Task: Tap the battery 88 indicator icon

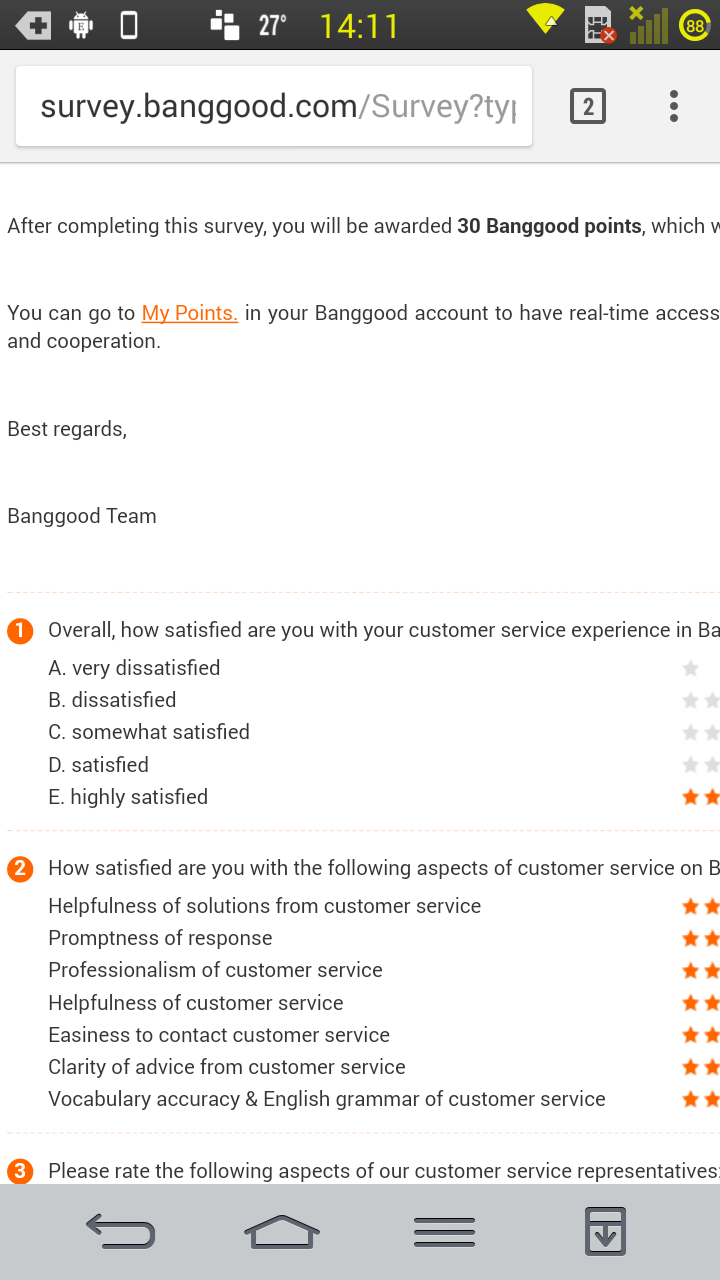Action: 695,25
